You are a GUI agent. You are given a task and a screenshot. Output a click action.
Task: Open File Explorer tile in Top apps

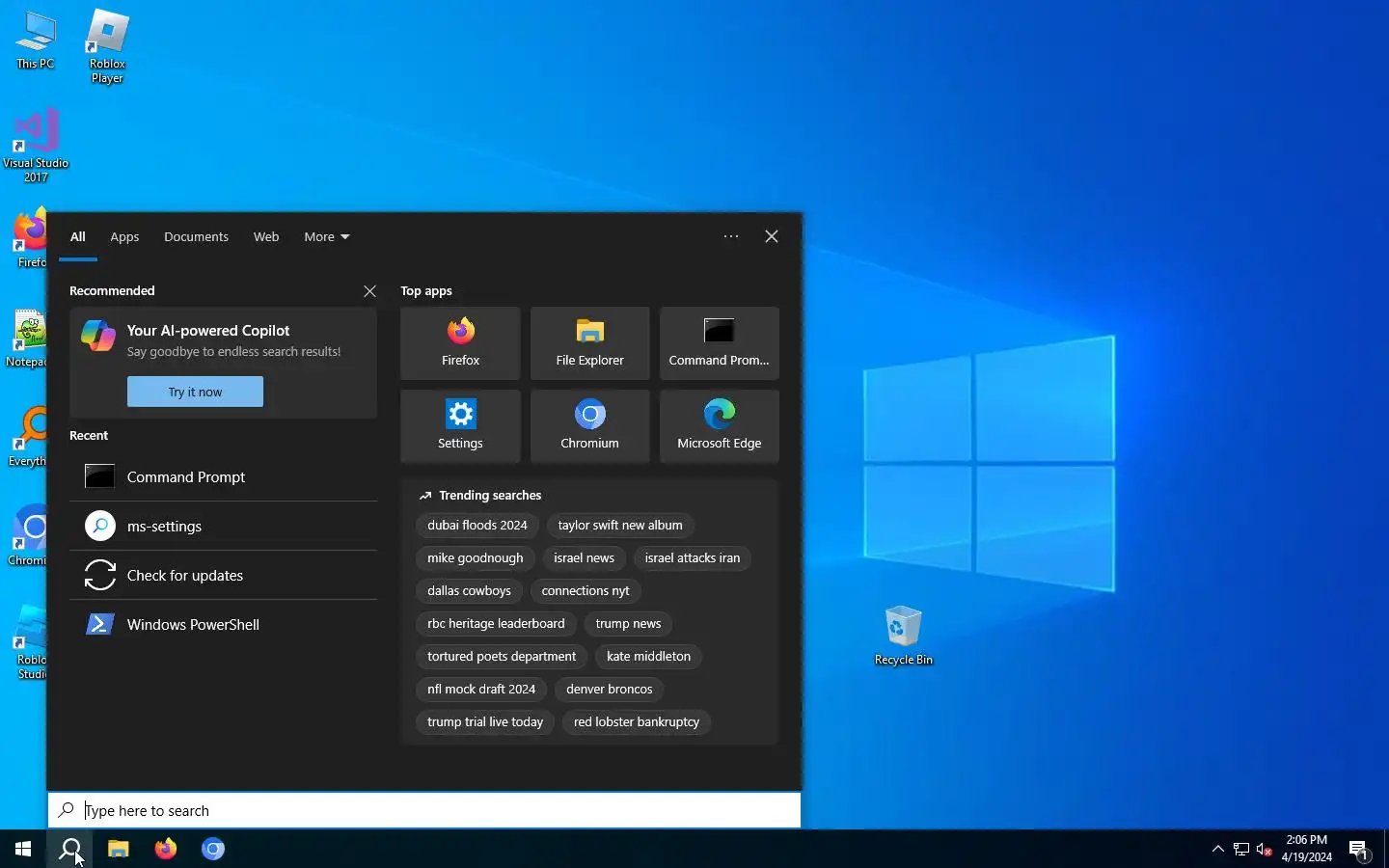tap(589, 343)
